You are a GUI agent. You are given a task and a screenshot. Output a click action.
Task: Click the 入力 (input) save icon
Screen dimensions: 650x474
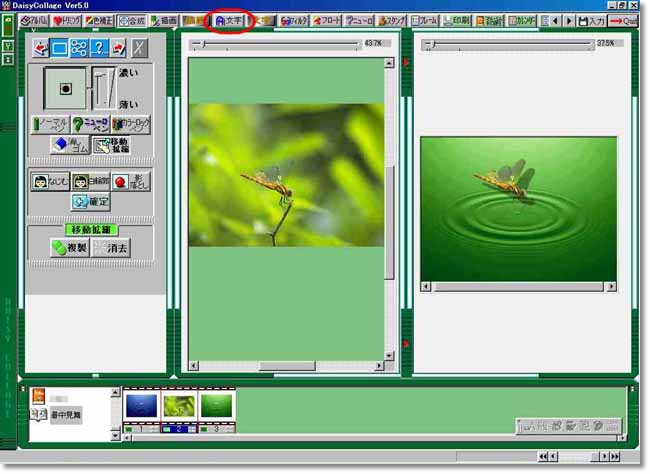pyautogui.click(x=591, y=21)
